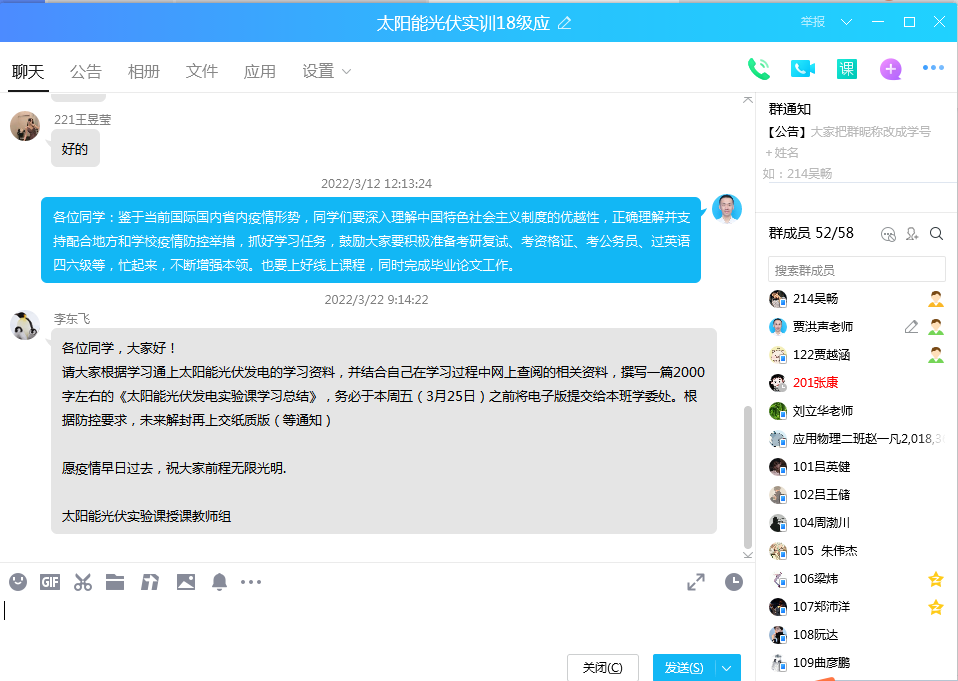Open message history clock icon
958x681 pixels.
pyautogui.click(x=734, y=582)
